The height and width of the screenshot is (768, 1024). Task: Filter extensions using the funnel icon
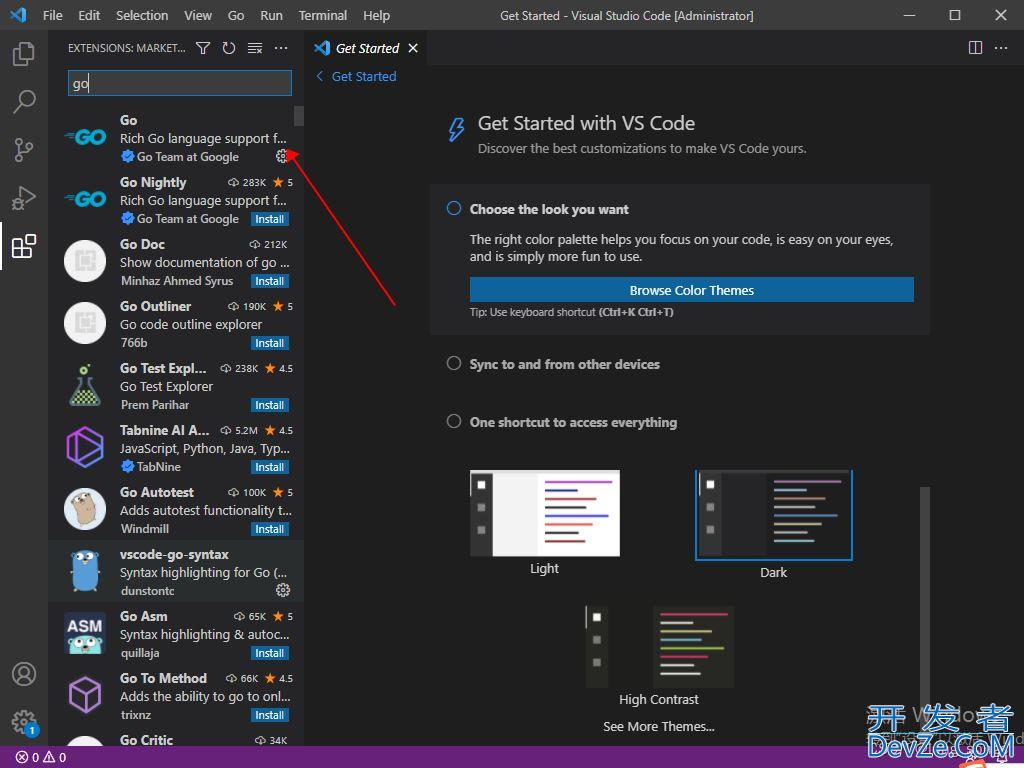point(203,48)
